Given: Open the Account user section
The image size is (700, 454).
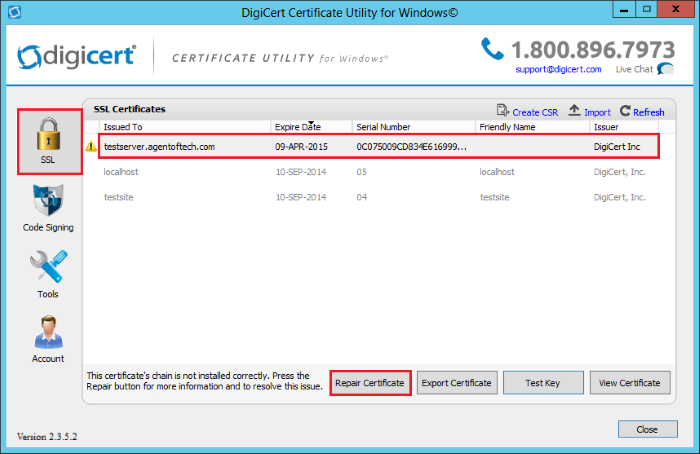Looking at the screenshot, I should tap(48, 339).
